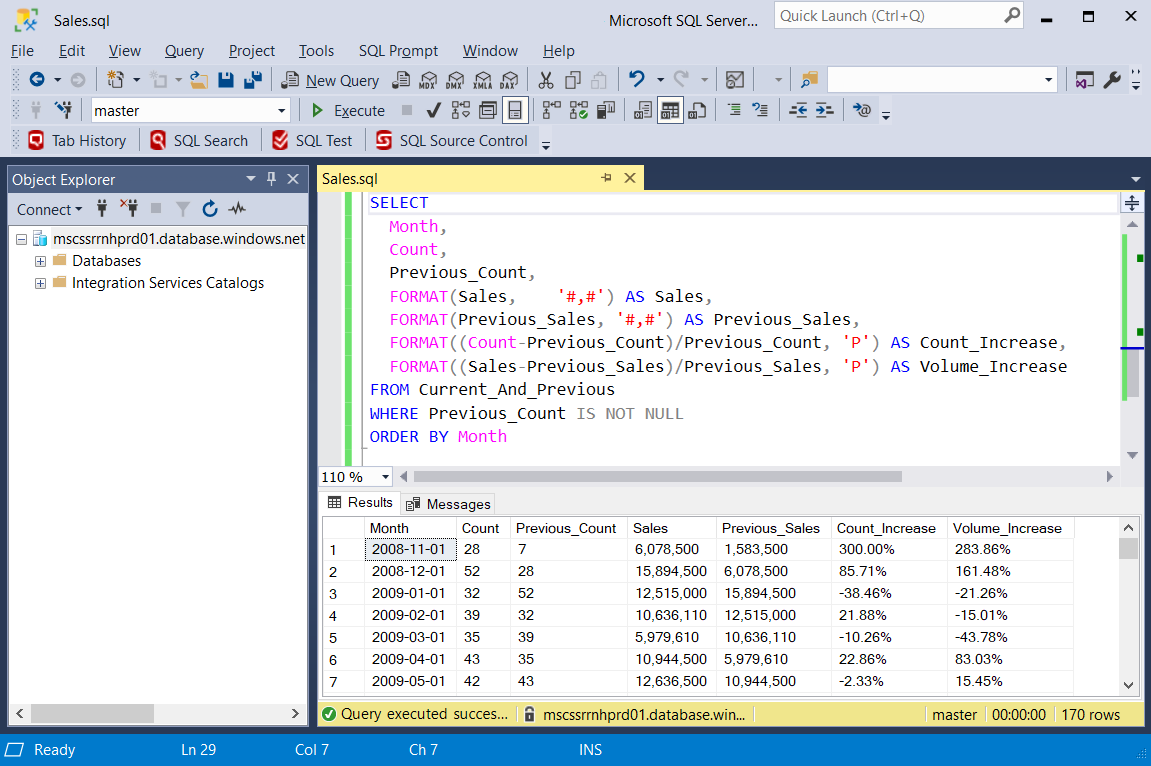Image resolution: width=1151 pixels, height=766 pixels.
Task: Refresh the Object Explorer
Action: tap(209, 209)
